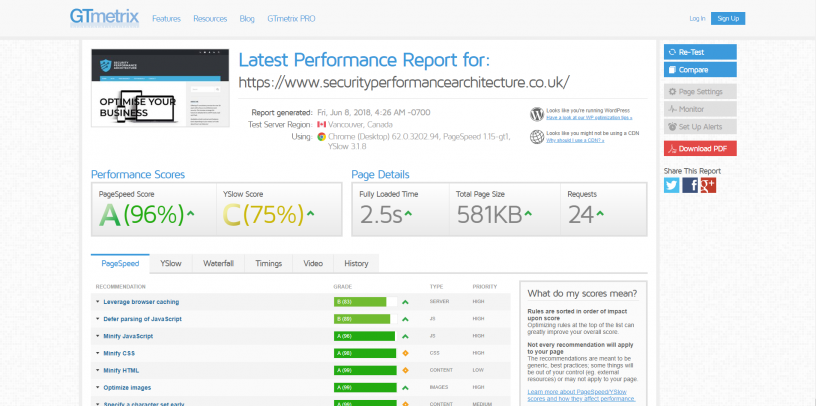This screenshot has width=816, height=406.
Task: Share report on Twitter
Action: click(x=672, y=185)
